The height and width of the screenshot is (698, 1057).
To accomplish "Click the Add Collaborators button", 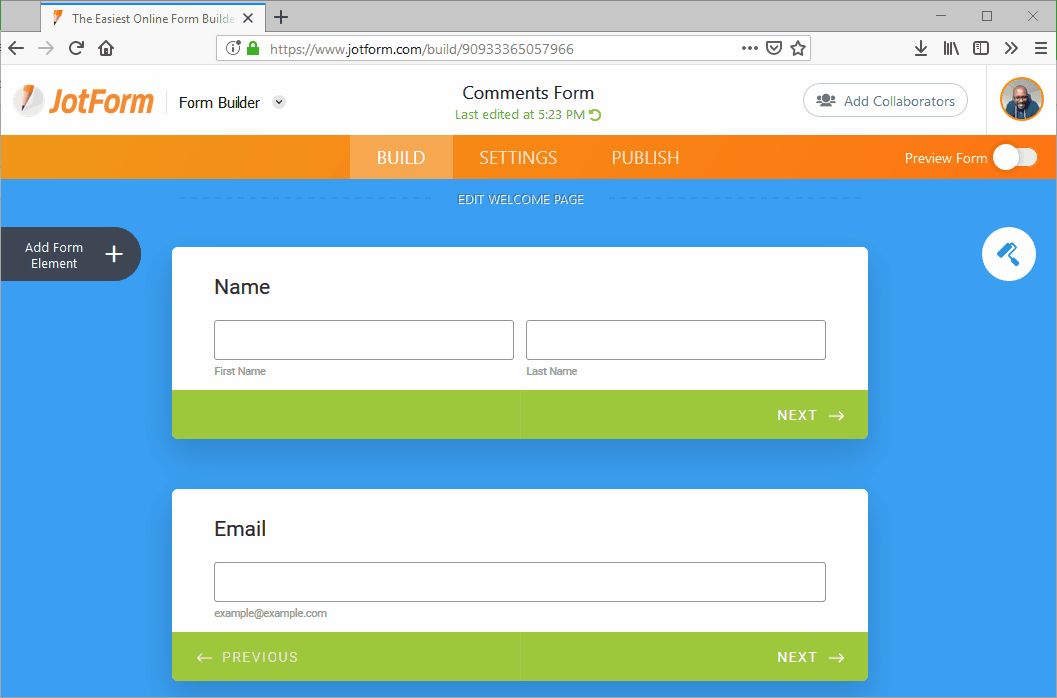I will [885, 101].
